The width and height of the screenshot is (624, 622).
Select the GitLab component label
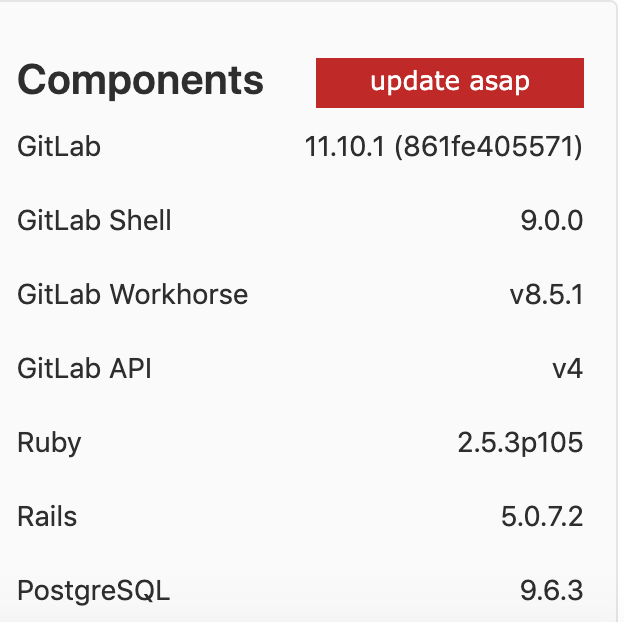59,146
